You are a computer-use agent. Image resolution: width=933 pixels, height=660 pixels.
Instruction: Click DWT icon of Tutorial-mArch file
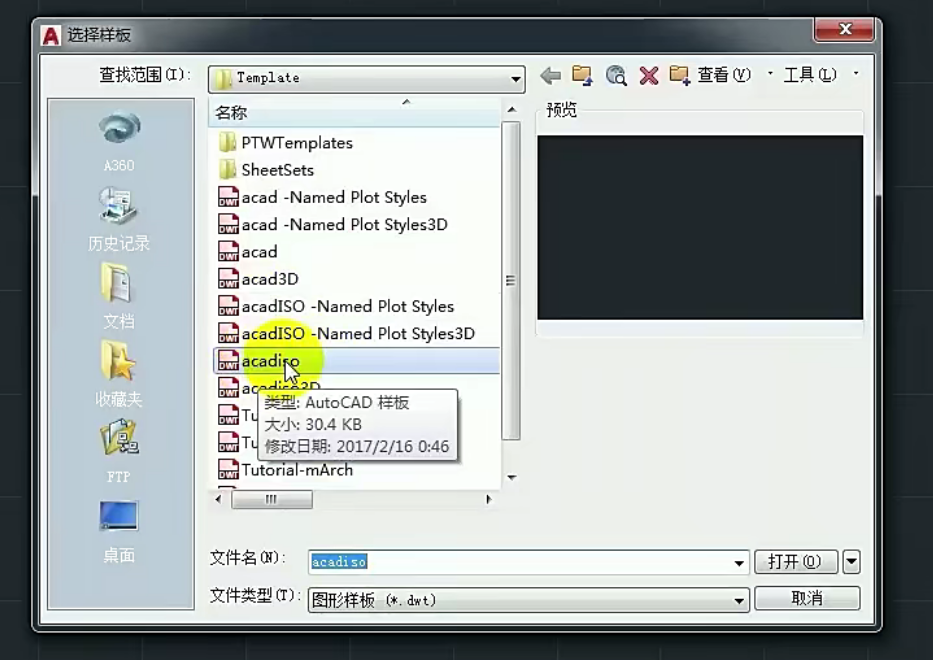[228, 470]
